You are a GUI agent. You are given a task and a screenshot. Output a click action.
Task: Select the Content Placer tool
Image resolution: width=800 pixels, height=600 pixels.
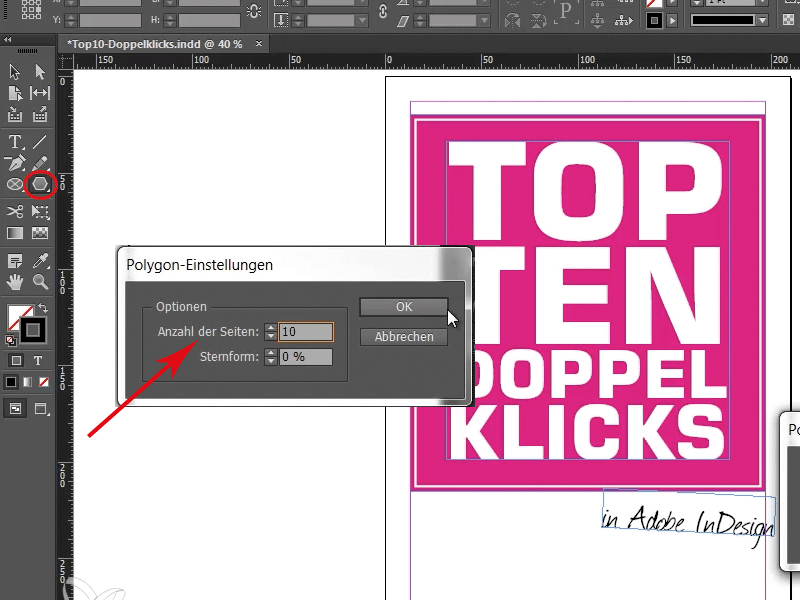click(x=40, y=115)
